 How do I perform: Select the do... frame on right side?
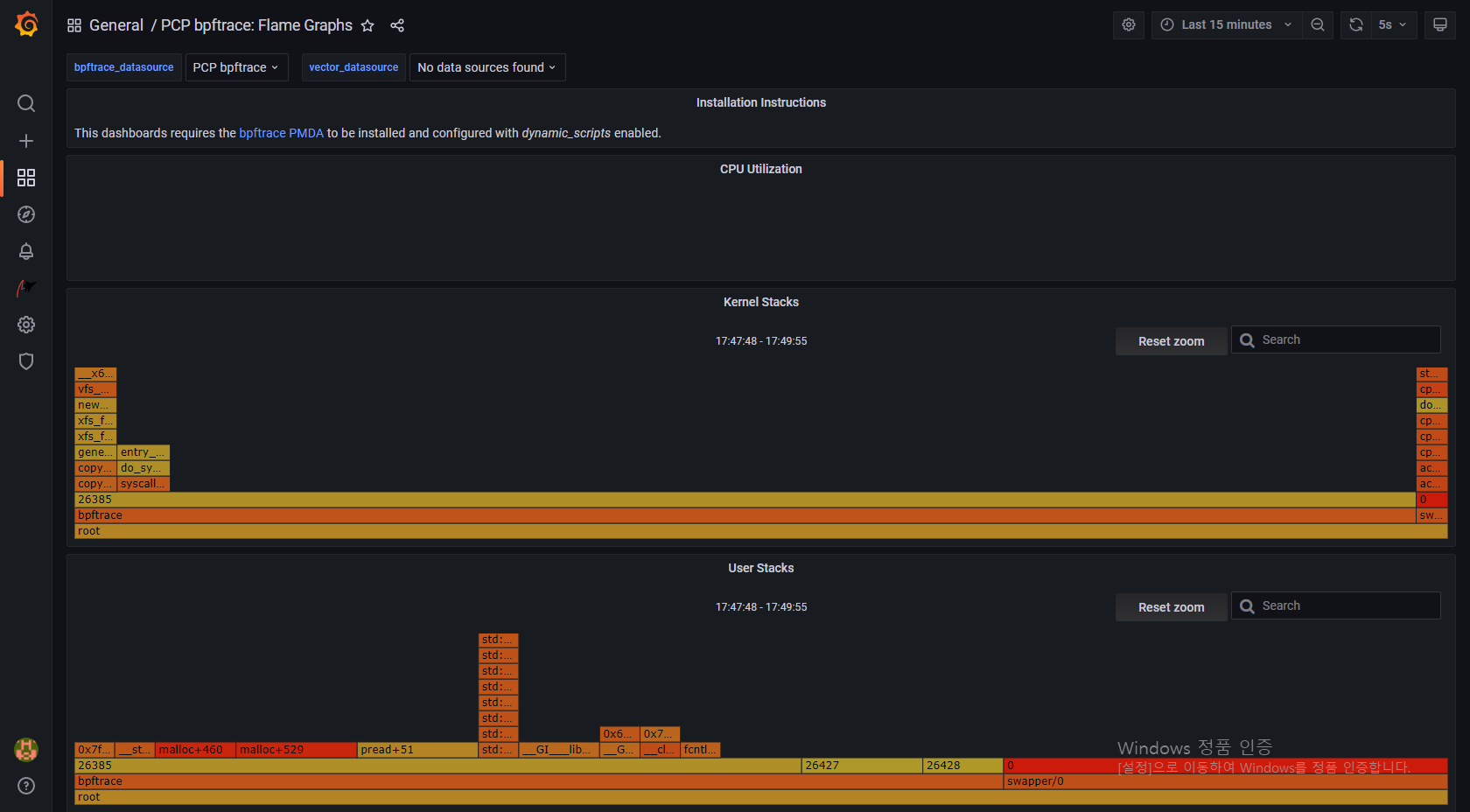[1432, 405]
